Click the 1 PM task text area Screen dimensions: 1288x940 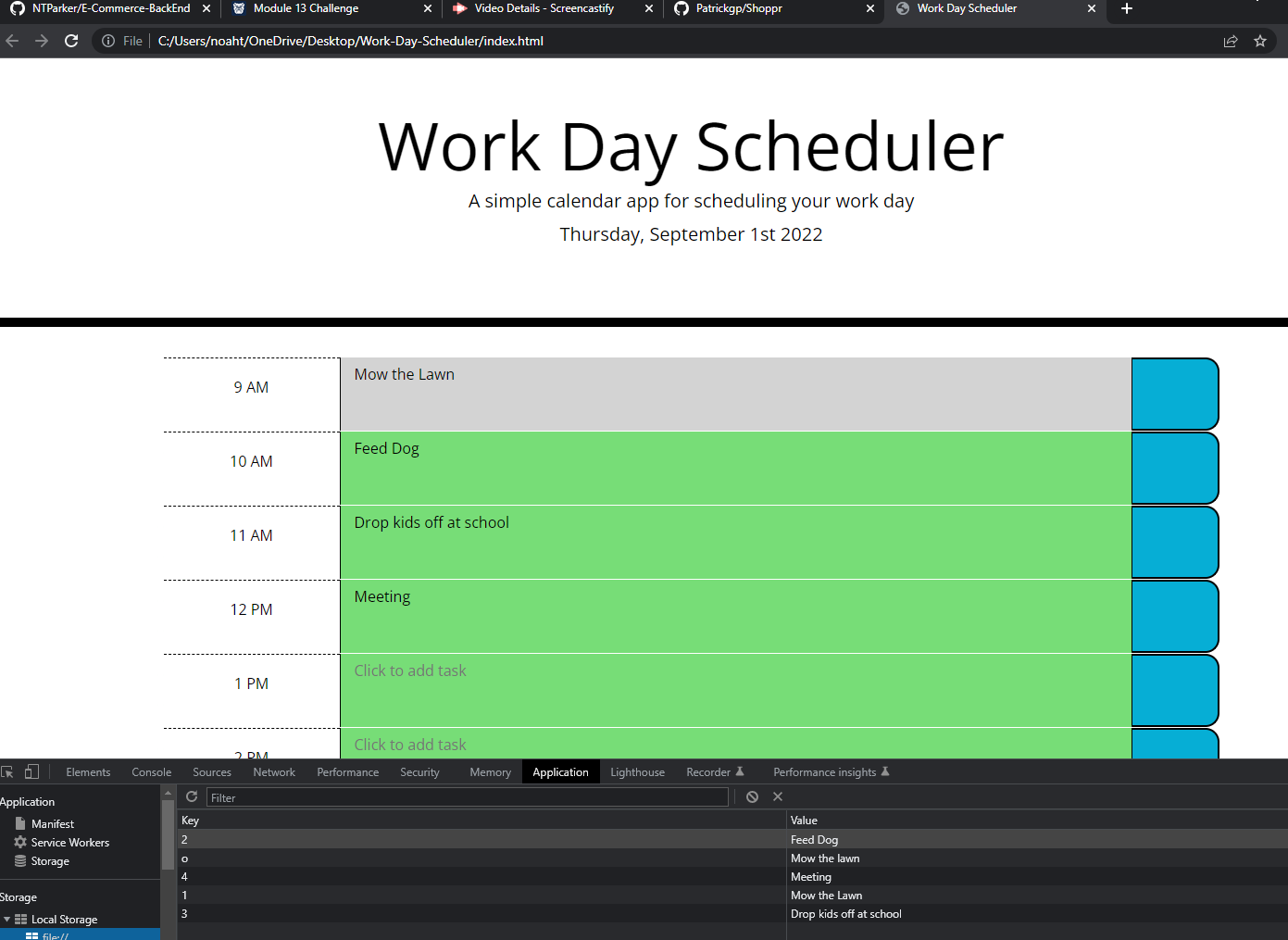(735, 690)
